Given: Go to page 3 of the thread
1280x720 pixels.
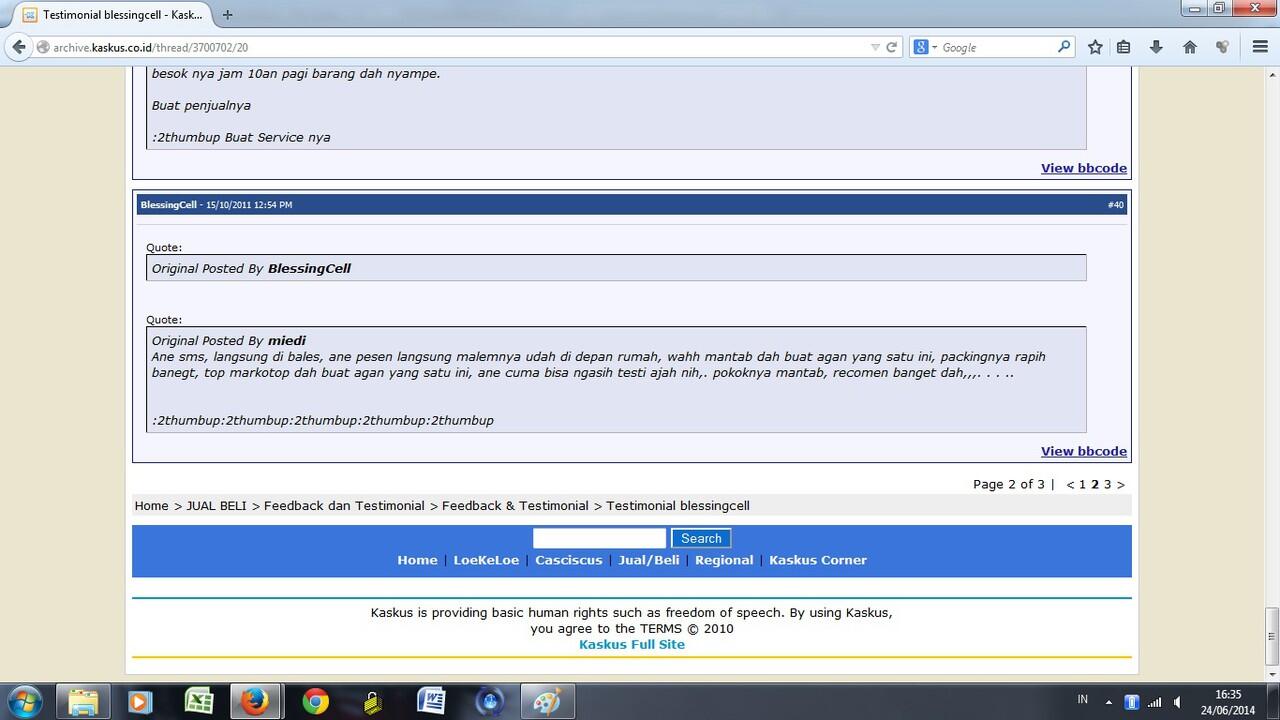Looking at the screenshot, I should pos(1107,484).
